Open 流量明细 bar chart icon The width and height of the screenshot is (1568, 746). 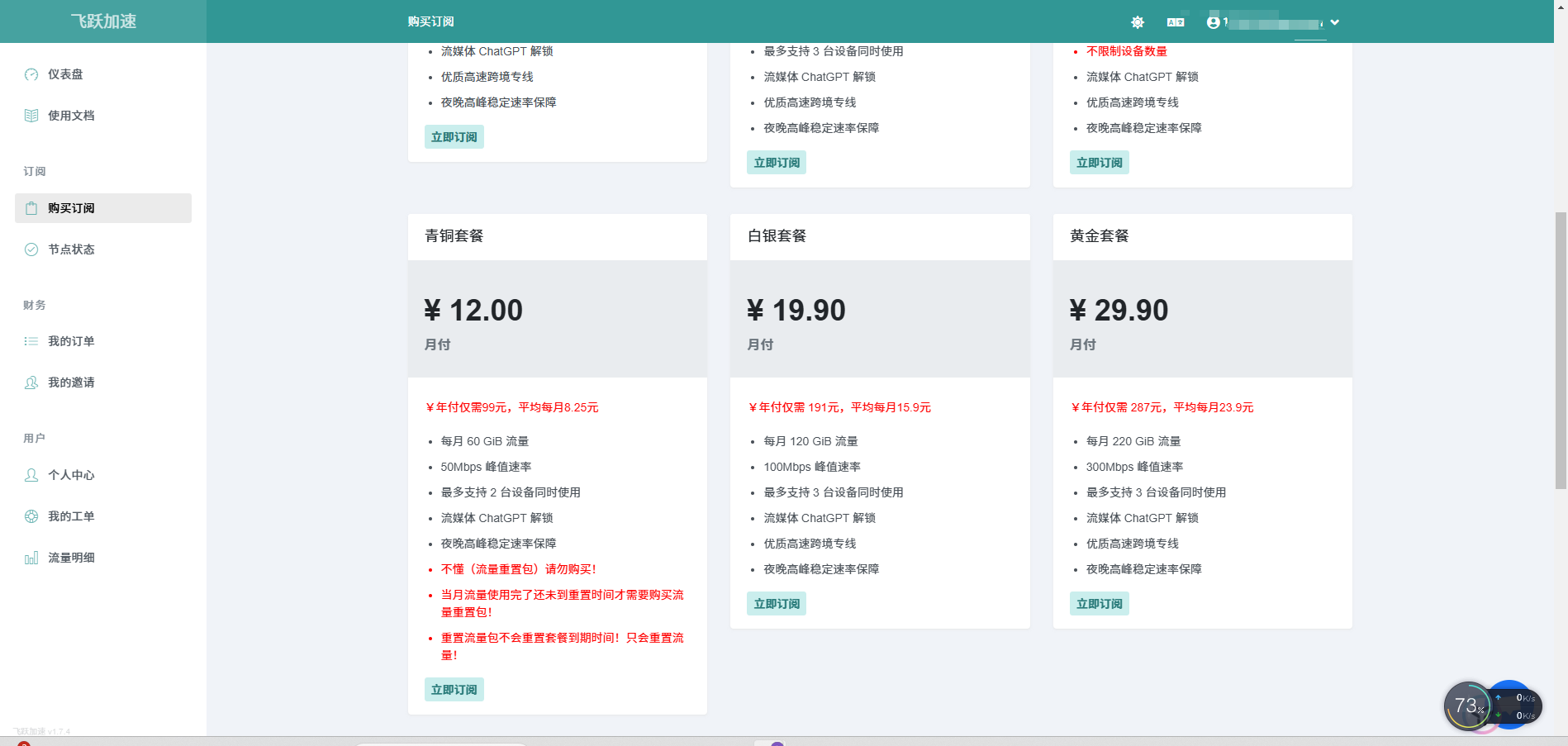click(31, 558)
